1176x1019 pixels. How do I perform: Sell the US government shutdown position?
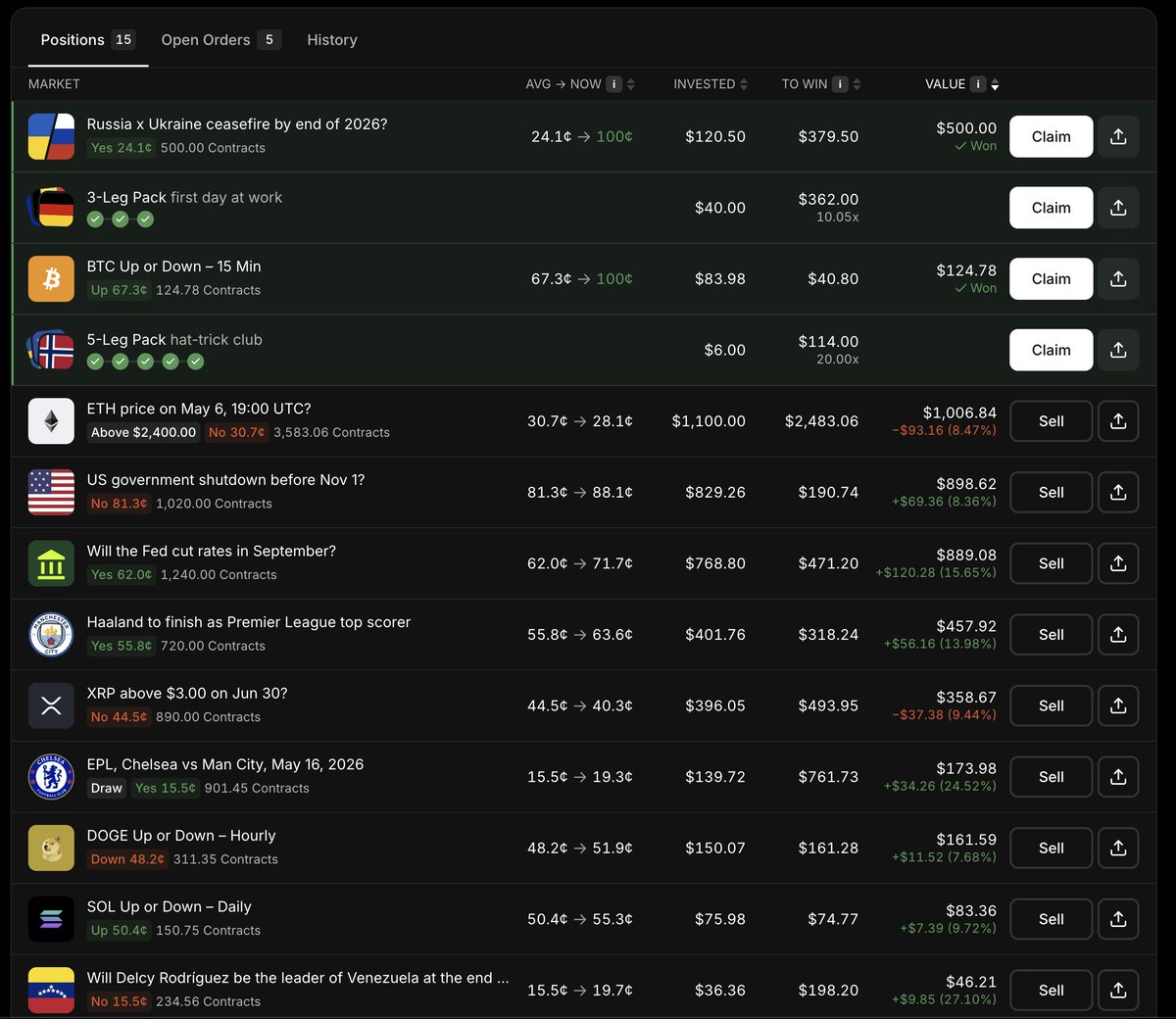[1051, 492]
